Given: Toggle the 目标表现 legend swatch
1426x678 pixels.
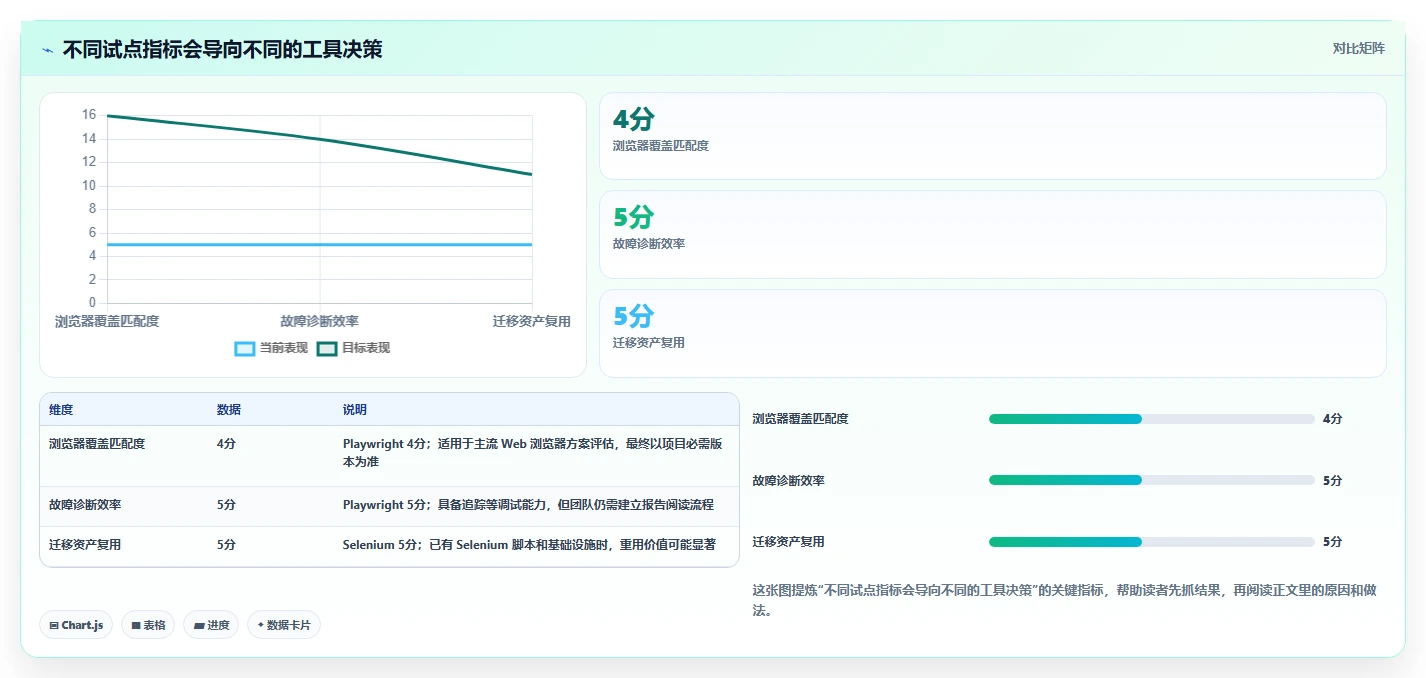Looking at the screenshot, I should 327,348.
